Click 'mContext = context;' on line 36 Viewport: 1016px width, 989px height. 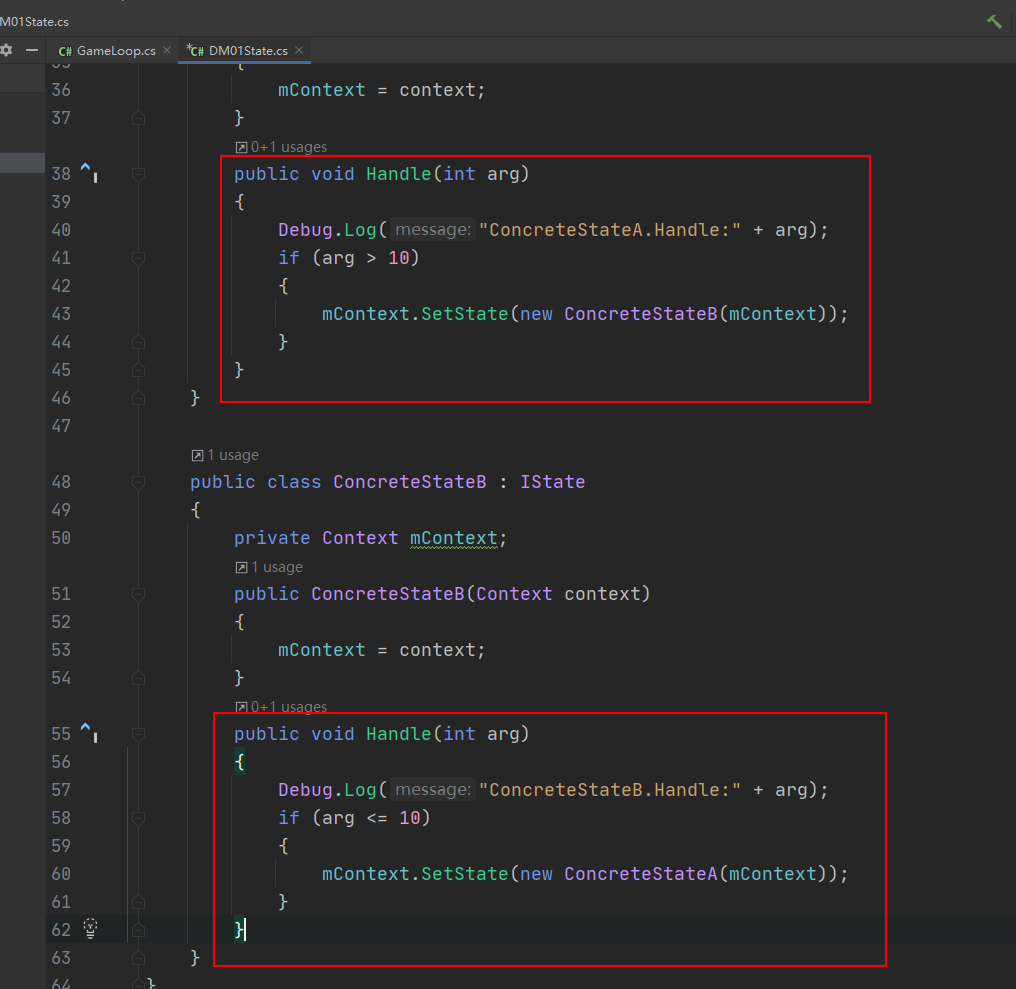click(x=381, y=90)
